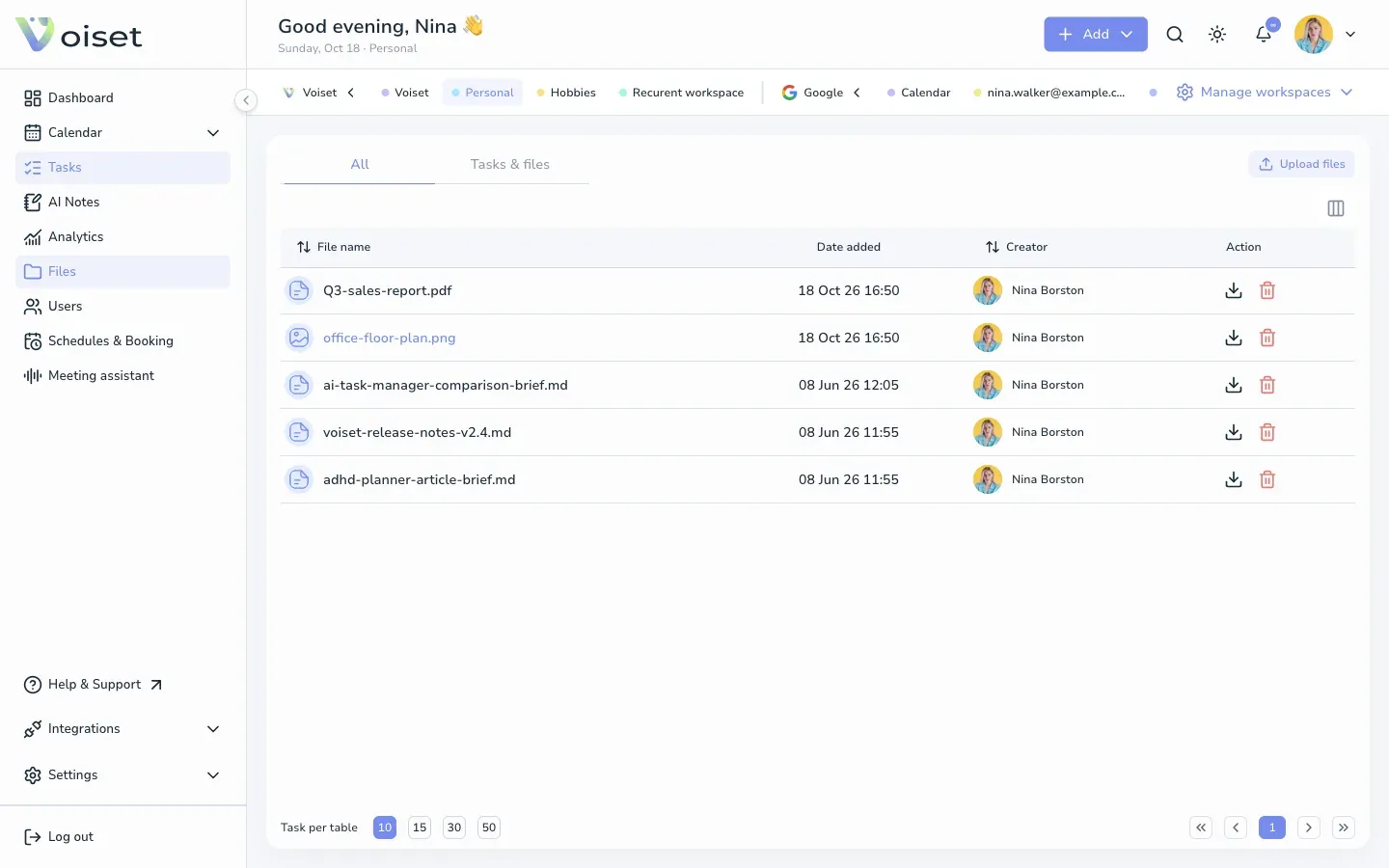The width and height of the screenshot is (1389, 868).
Task: Open the search icon in header
Action: point(1175,35)
